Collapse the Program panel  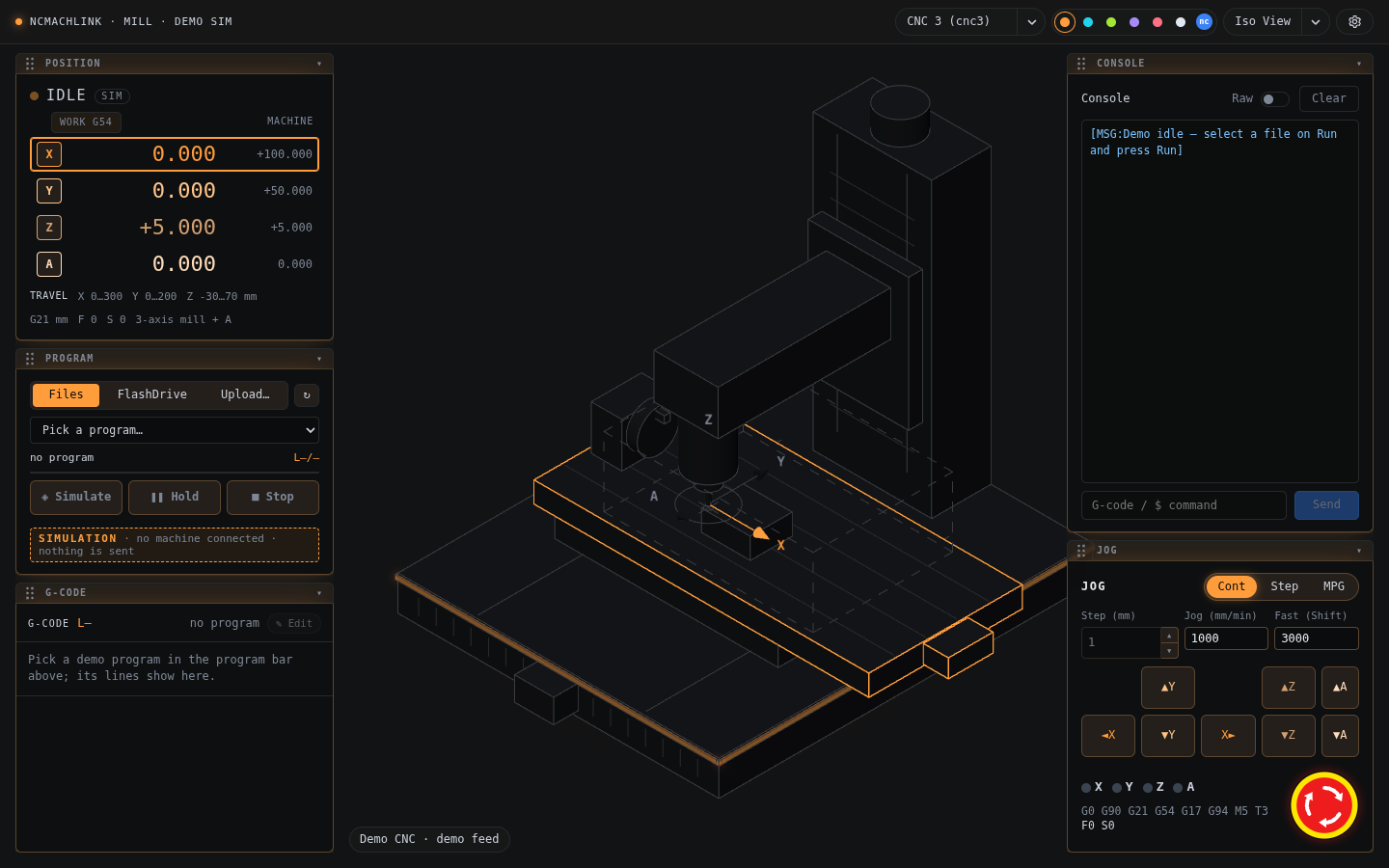(319, 359)
